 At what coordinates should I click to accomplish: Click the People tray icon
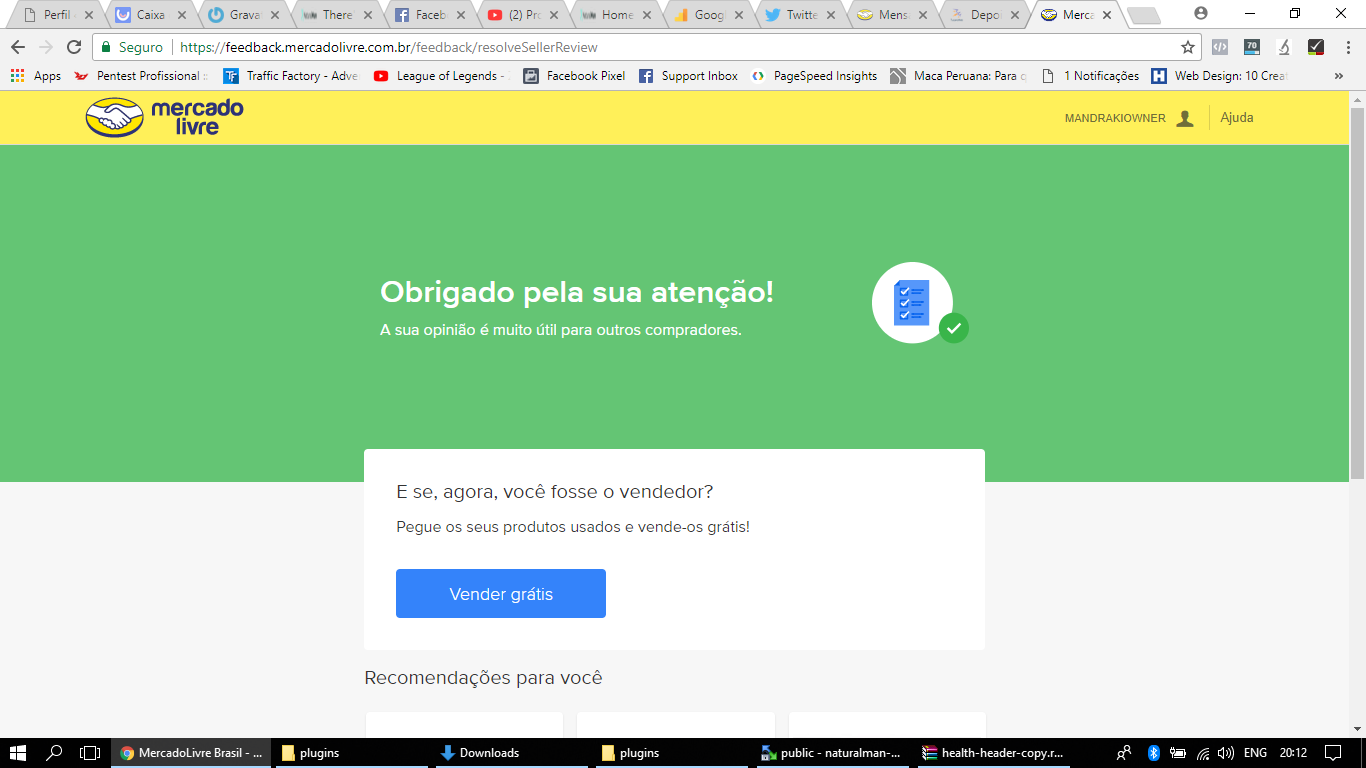[1124, 753]
